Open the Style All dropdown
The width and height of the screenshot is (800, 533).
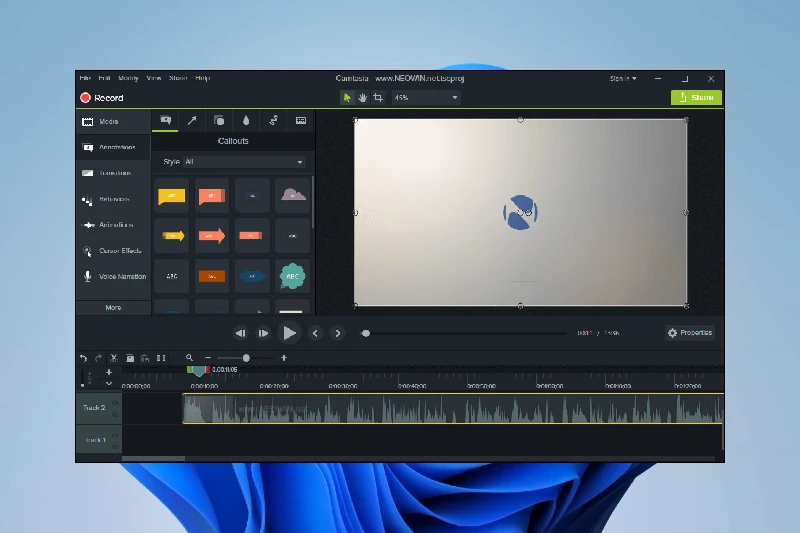tap(244, 162)
